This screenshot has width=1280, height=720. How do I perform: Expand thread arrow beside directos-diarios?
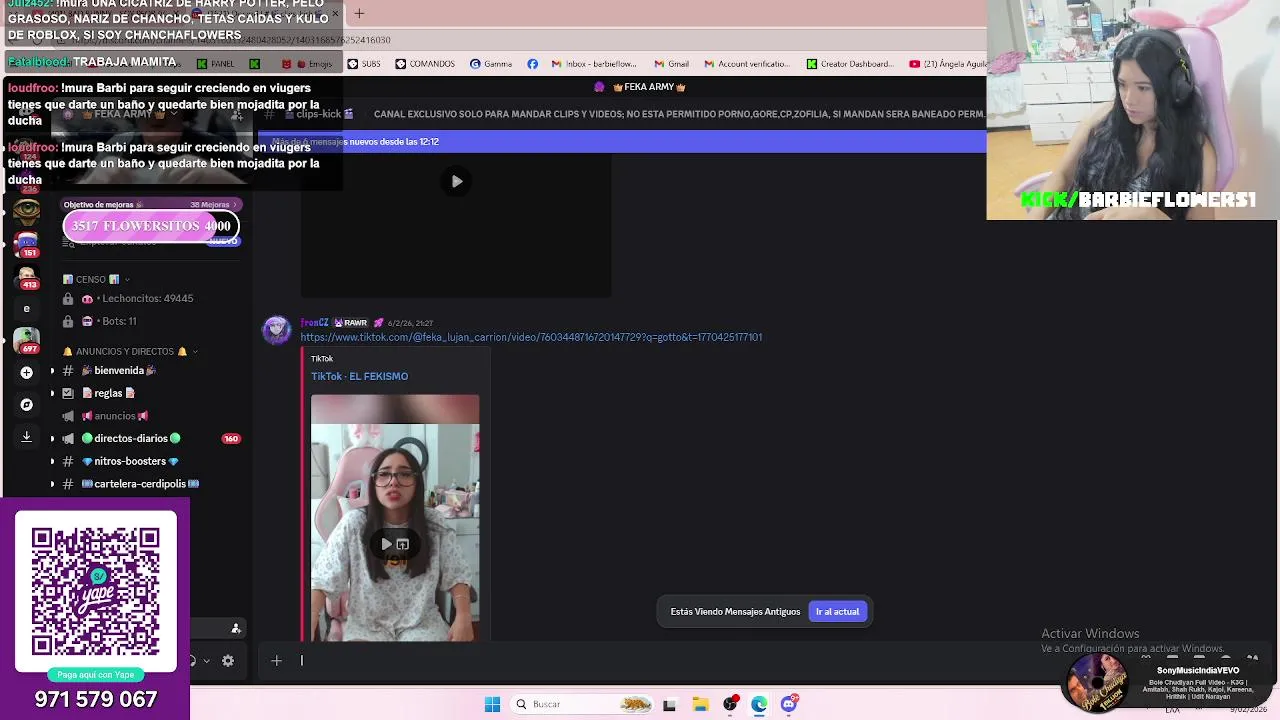click(52, 438)
